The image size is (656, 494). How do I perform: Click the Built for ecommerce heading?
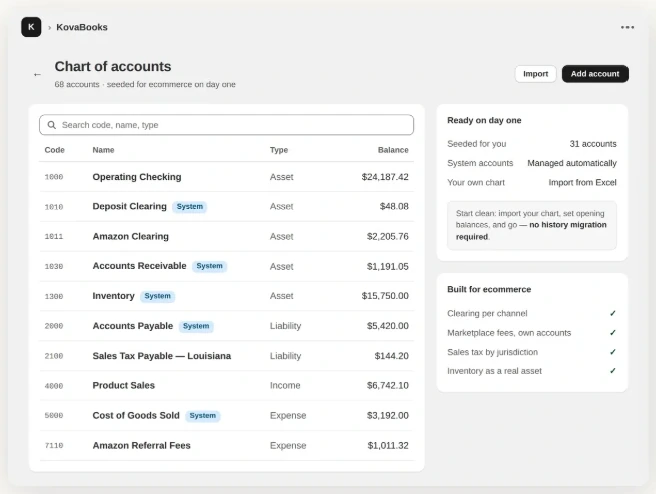[x=489, y=289]
